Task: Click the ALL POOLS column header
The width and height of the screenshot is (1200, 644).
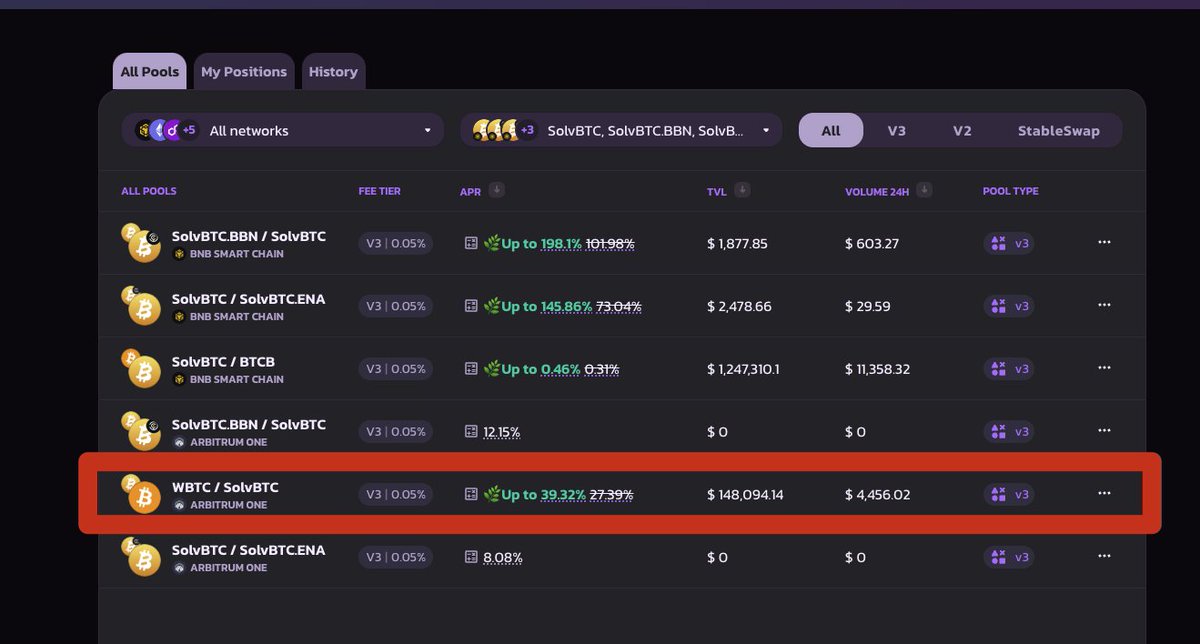Action: pos(149,191)
